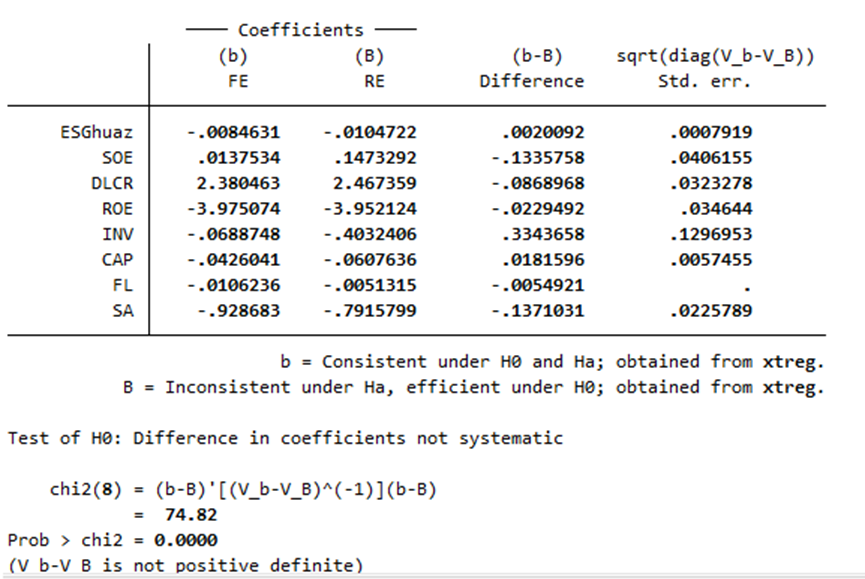Click the Coefficients heading text
Screen dimensions: 865x579
click(301, 30)
